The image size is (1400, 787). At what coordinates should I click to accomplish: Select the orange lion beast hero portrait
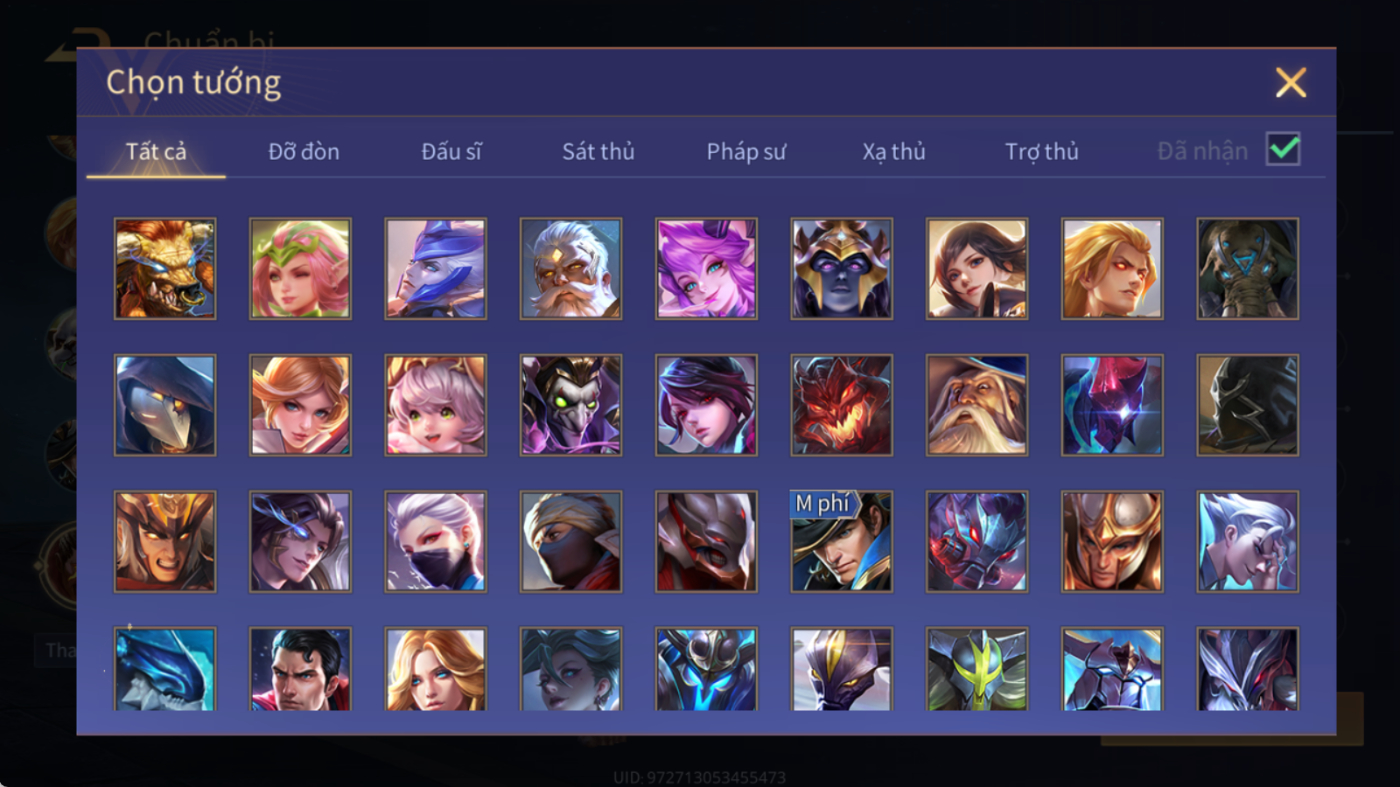[x=165, y=269]
